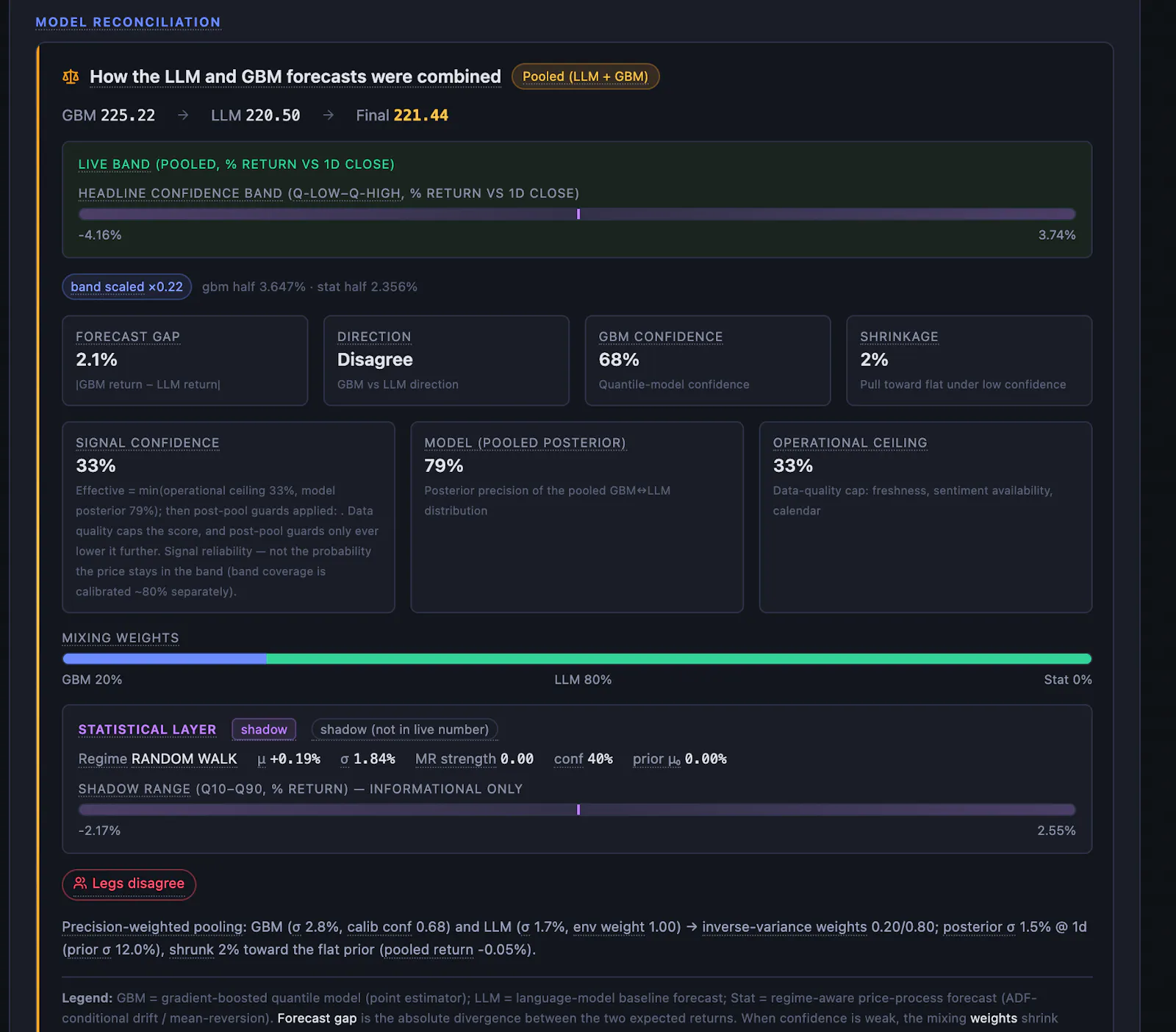Click the pooled return term in the summary
Viewport: 1176px width, 1032px height.
[x=429, y=950]
